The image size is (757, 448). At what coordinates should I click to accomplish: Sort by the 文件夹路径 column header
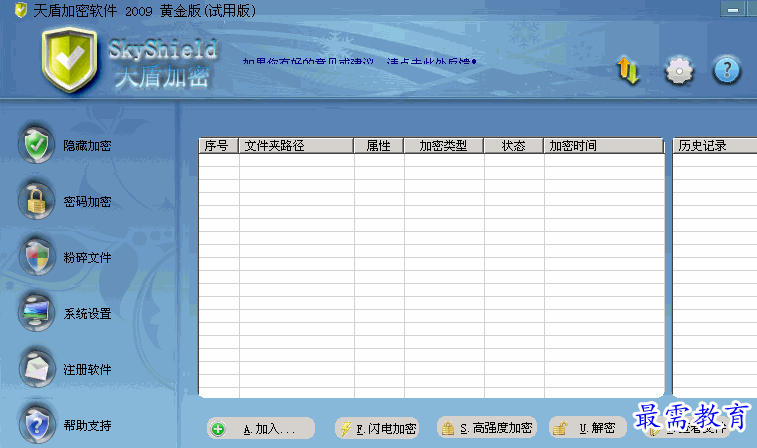296,146
